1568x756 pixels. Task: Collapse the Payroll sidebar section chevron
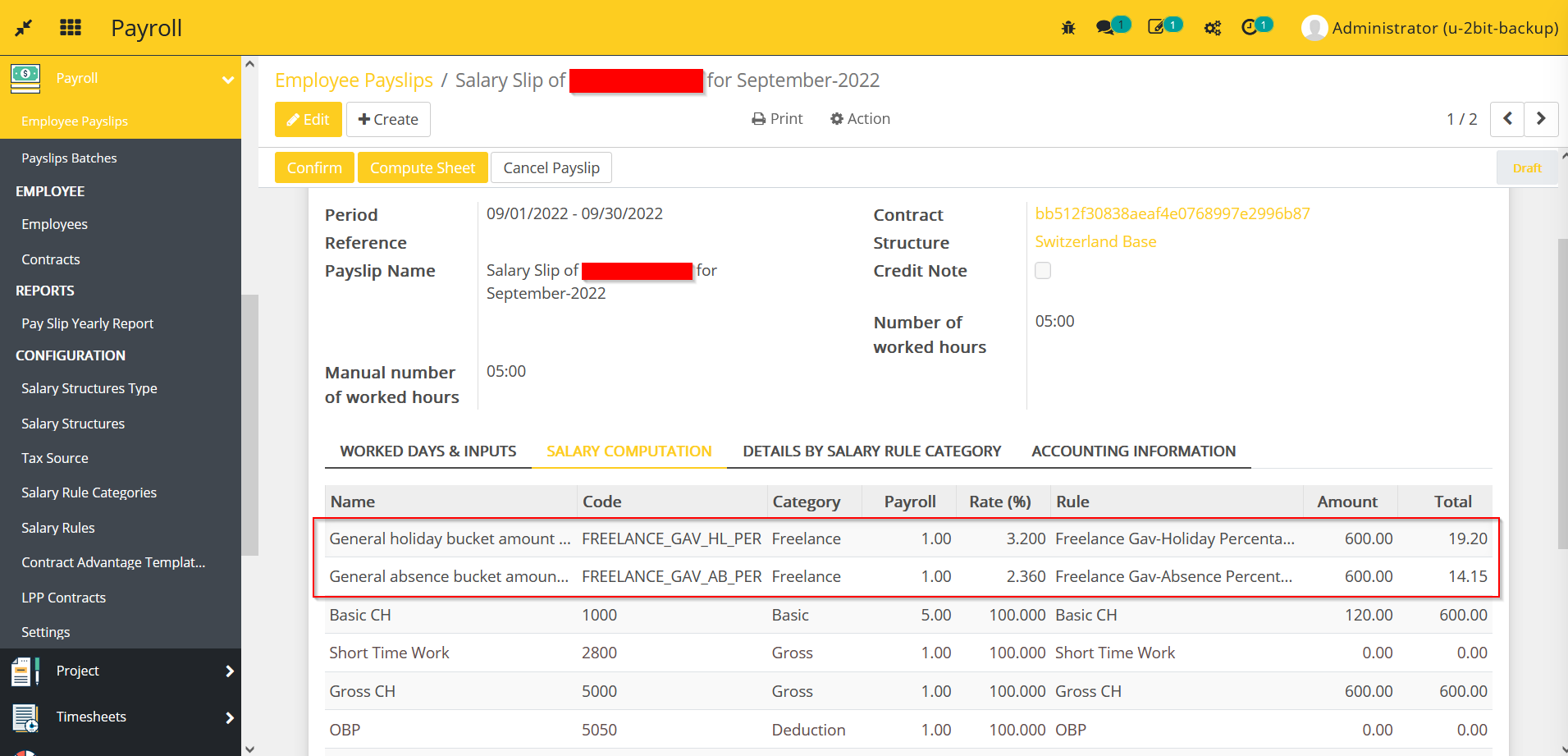point(227,80)
